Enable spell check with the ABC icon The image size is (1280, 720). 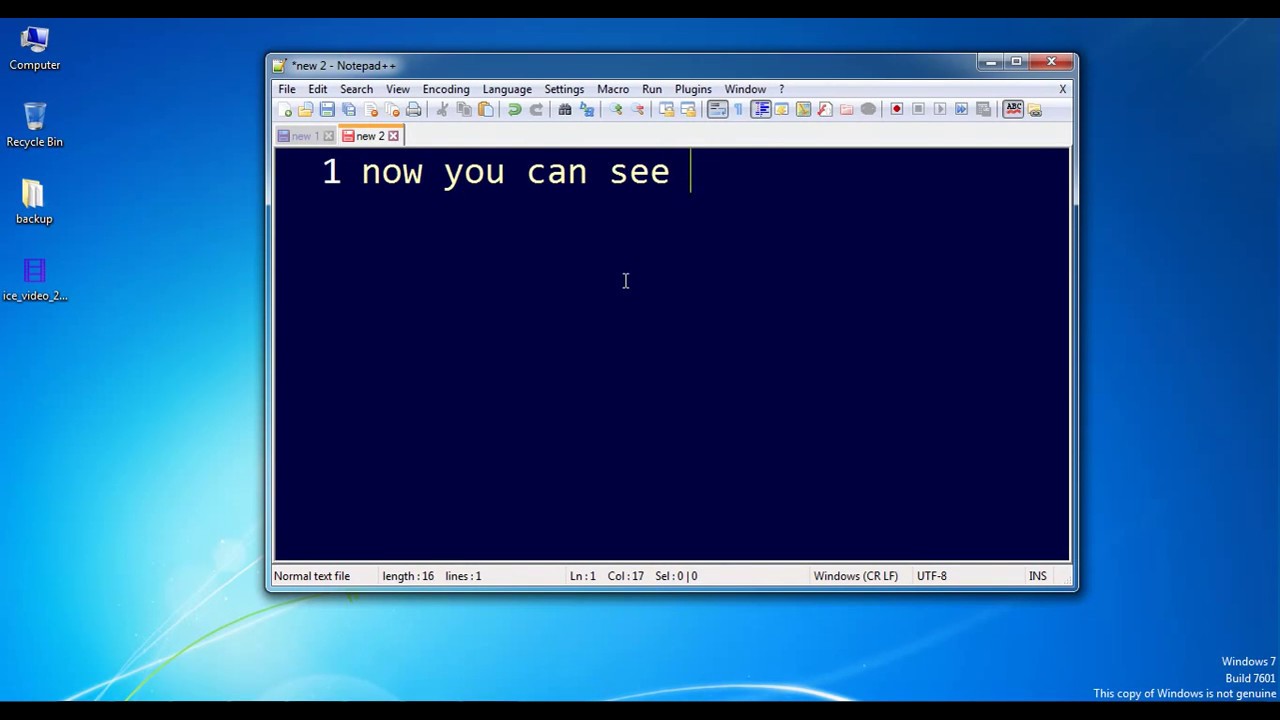coord(1013,109)
